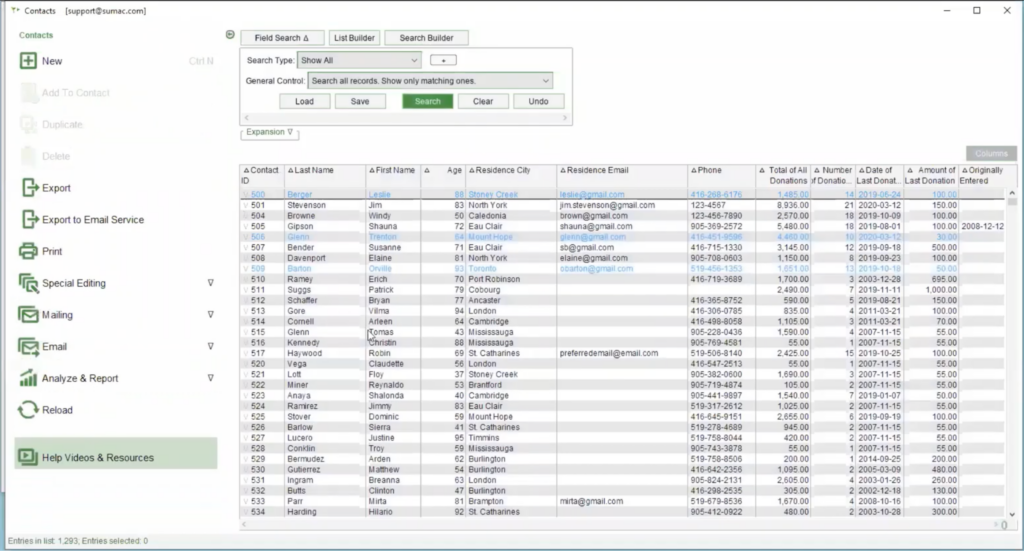Click New in the Contacts sidebar
Viewport: 1024px width, 551px height.
click(x=52, y=61)
